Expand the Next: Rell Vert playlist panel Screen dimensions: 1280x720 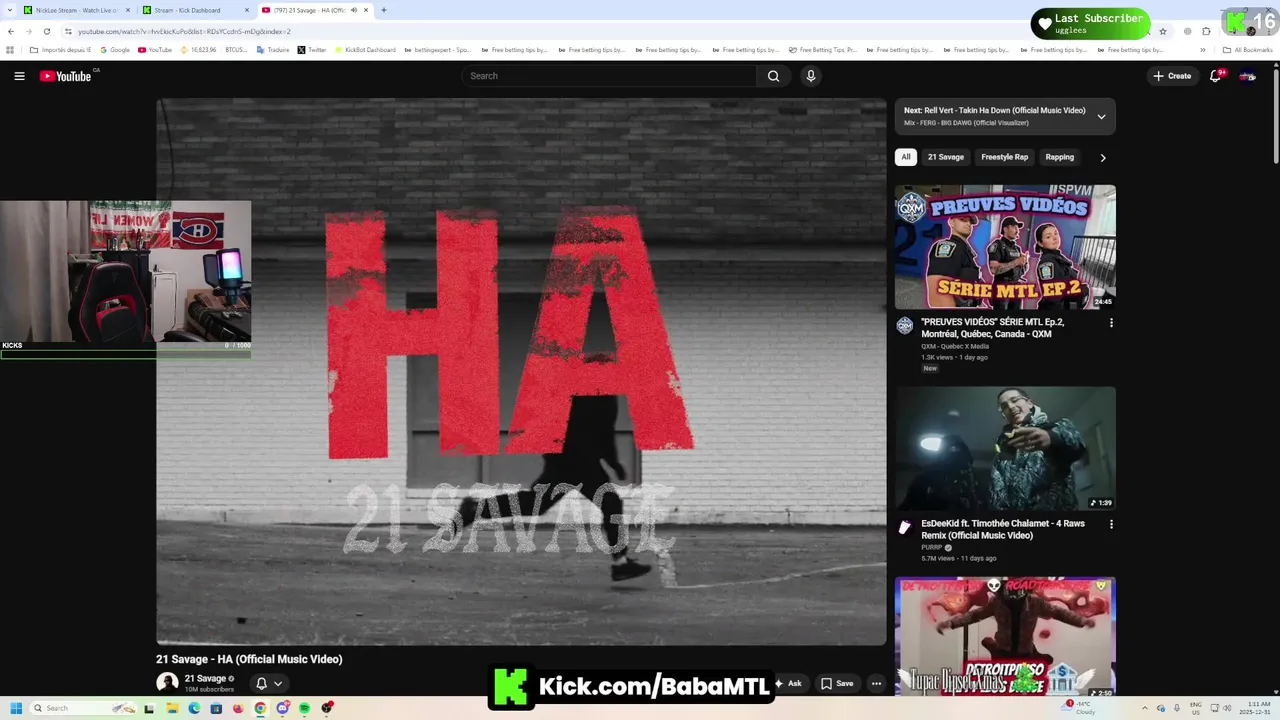tap(1101, 116)
